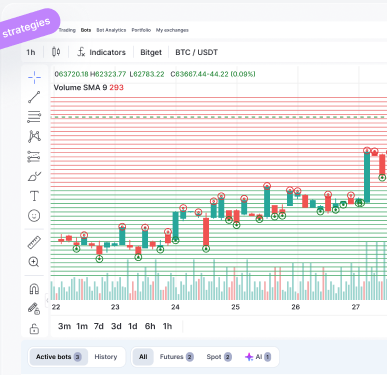Viewport: 387px width, 375px height.
Task: Open the horizontal lines Fibonacci tool
Action: point(34,117)
